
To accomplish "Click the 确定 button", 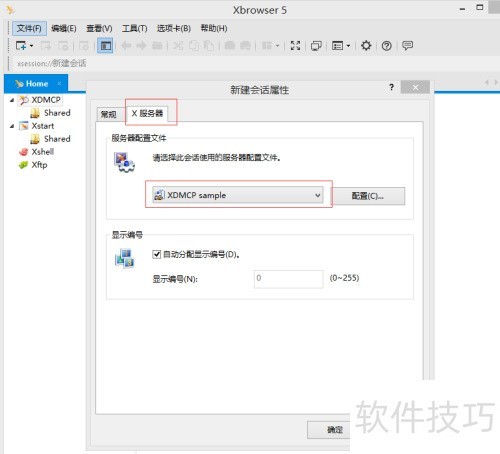I will tap(329, 430).
